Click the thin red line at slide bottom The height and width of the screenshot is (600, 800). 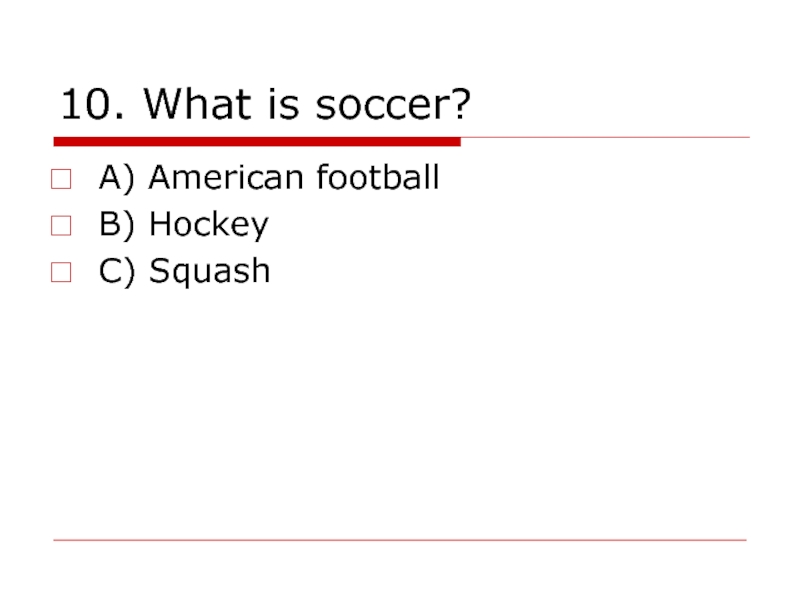coord(400,541)
